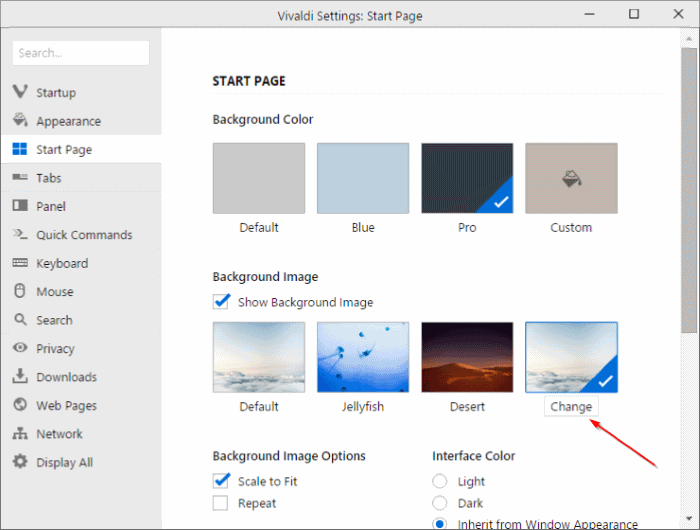Click the Change button under custom image

(571, 406)
